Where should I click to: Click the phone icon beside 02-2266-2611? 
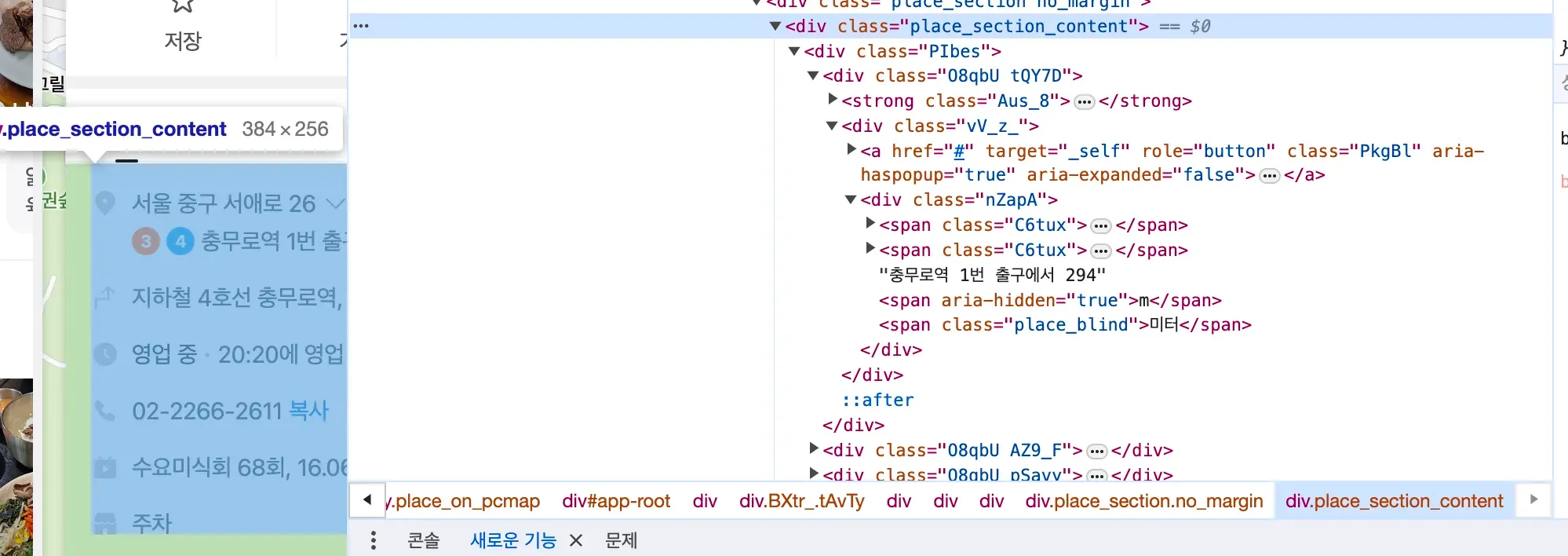[x=104, y=411]
